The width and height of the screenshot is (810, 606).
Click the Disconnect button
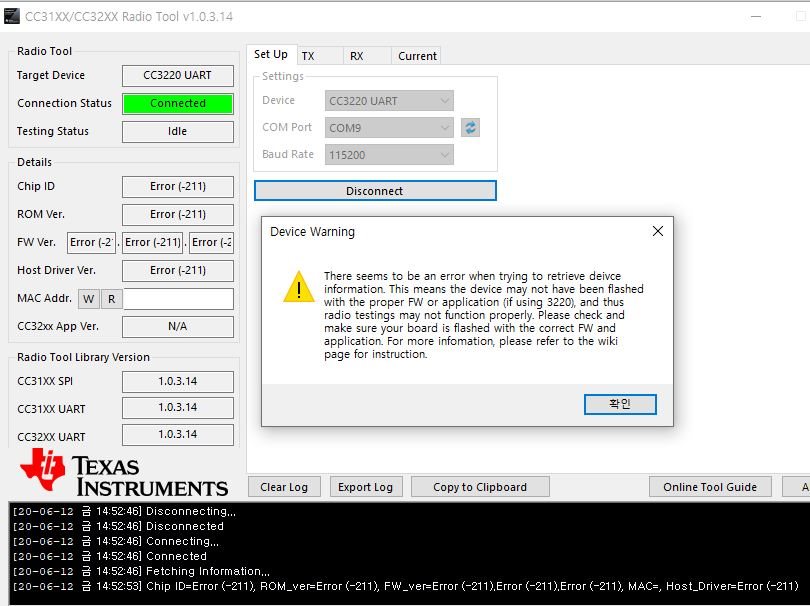(375, 191)
